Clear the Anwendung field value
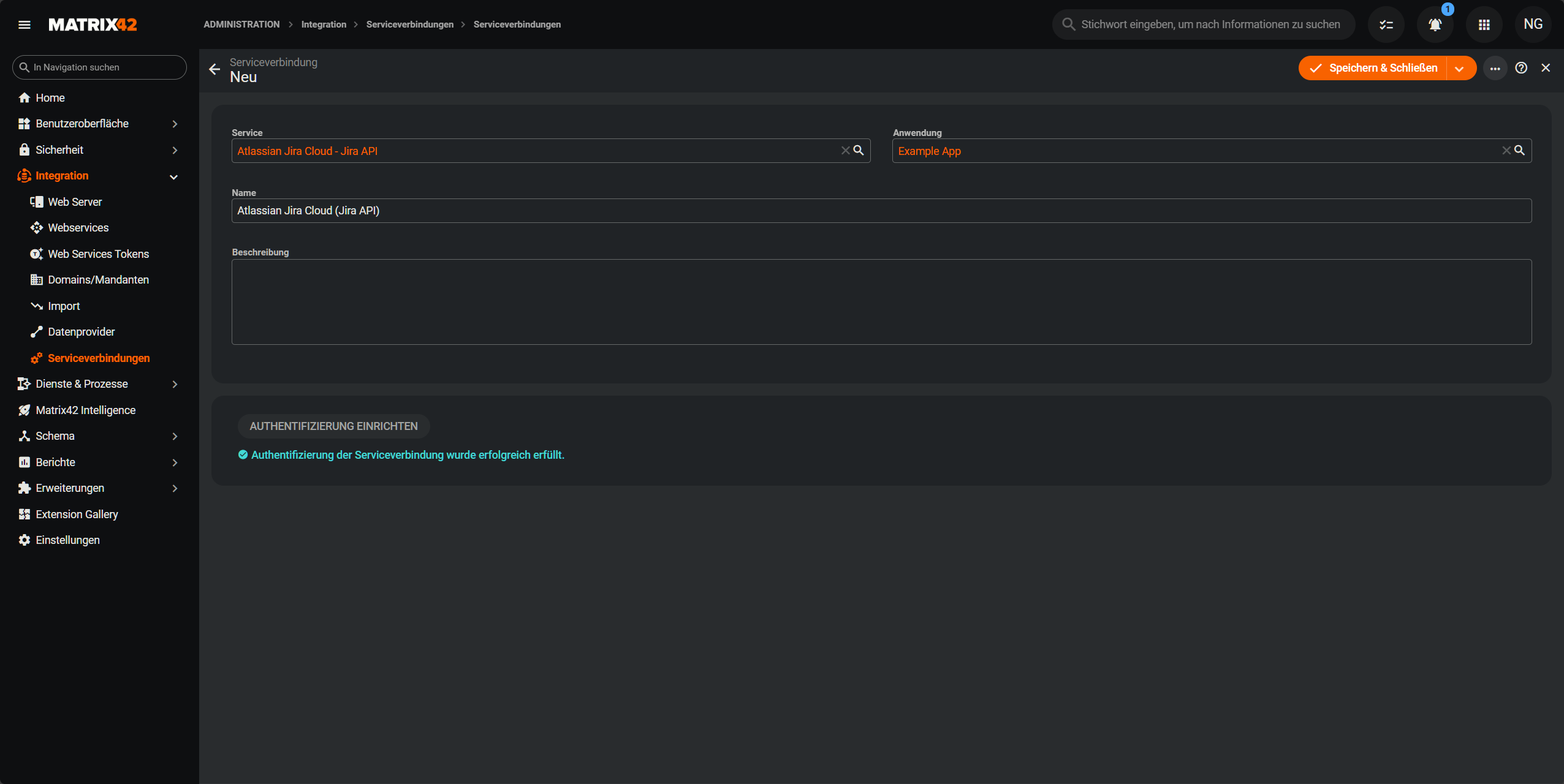Screen dimensions: 1564x784 pyautogui.click(x=1506, y=150)
